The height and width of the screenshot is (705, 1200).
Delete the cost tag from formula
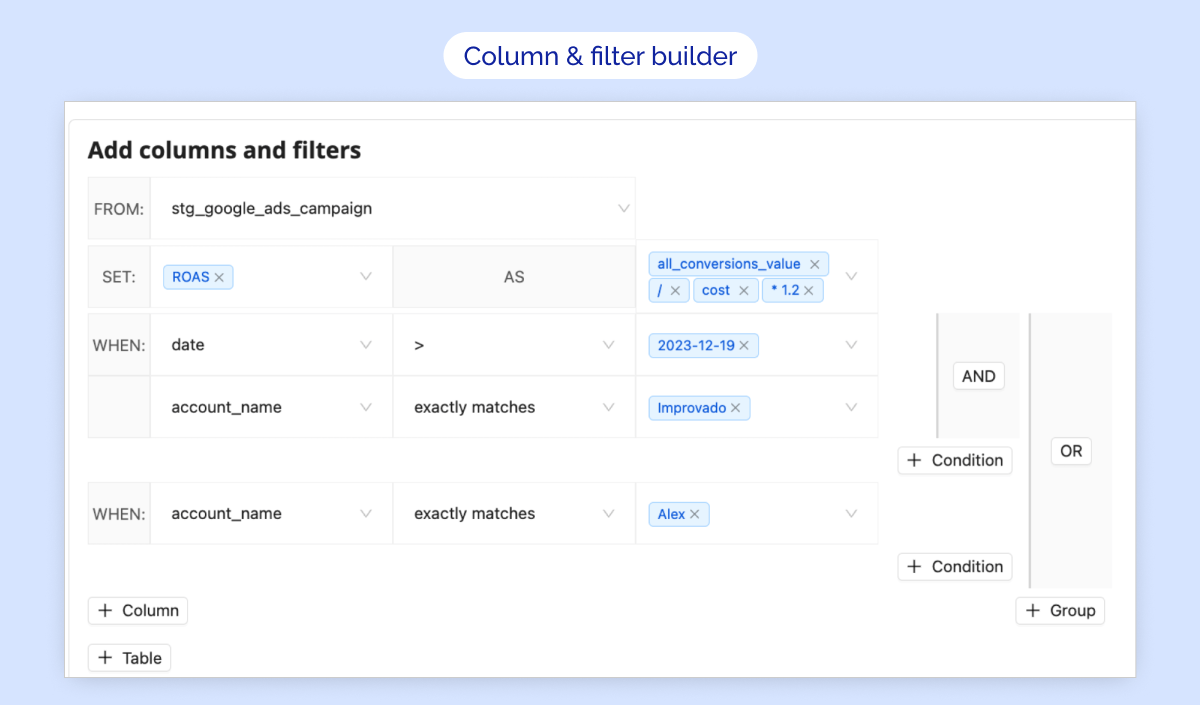pyautogui.click(x=743, y=290)
